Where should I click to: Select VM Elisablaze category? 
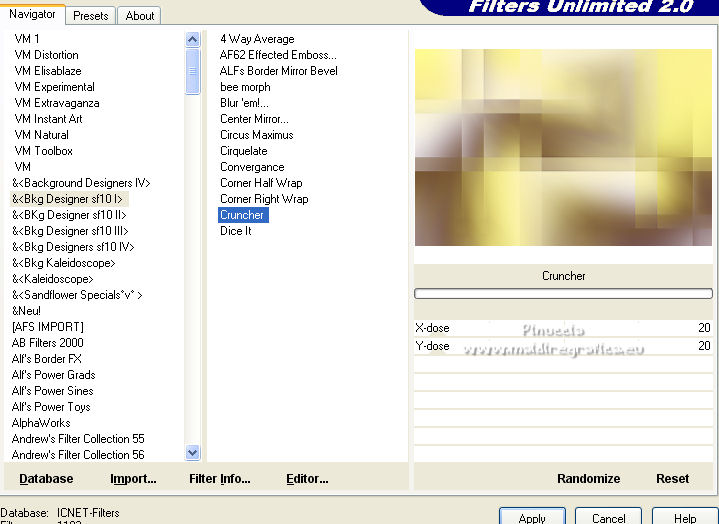pos(48,71)
